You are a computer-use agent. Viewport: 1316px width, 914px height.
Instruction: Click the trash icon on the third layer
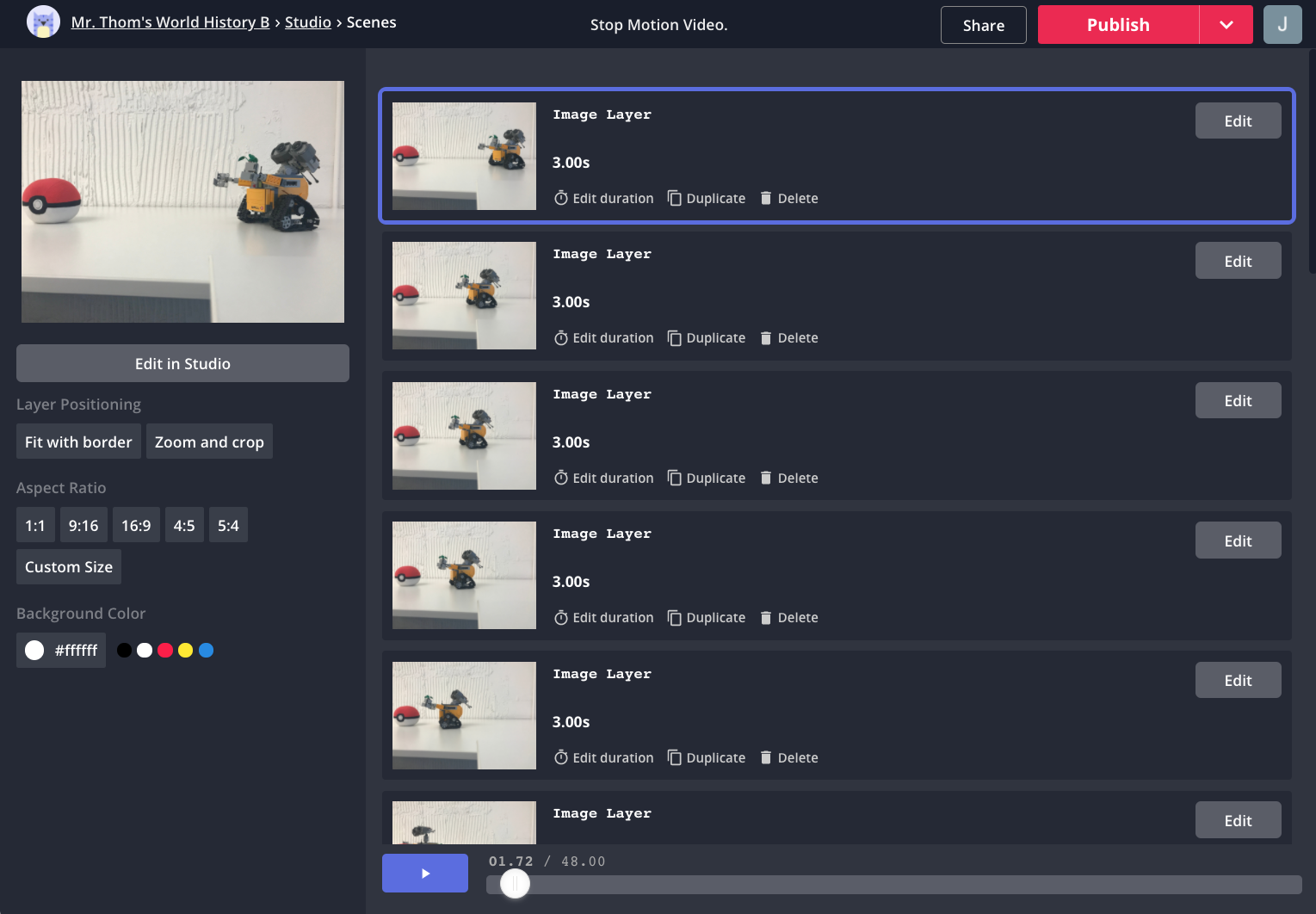tap(765, 478)
